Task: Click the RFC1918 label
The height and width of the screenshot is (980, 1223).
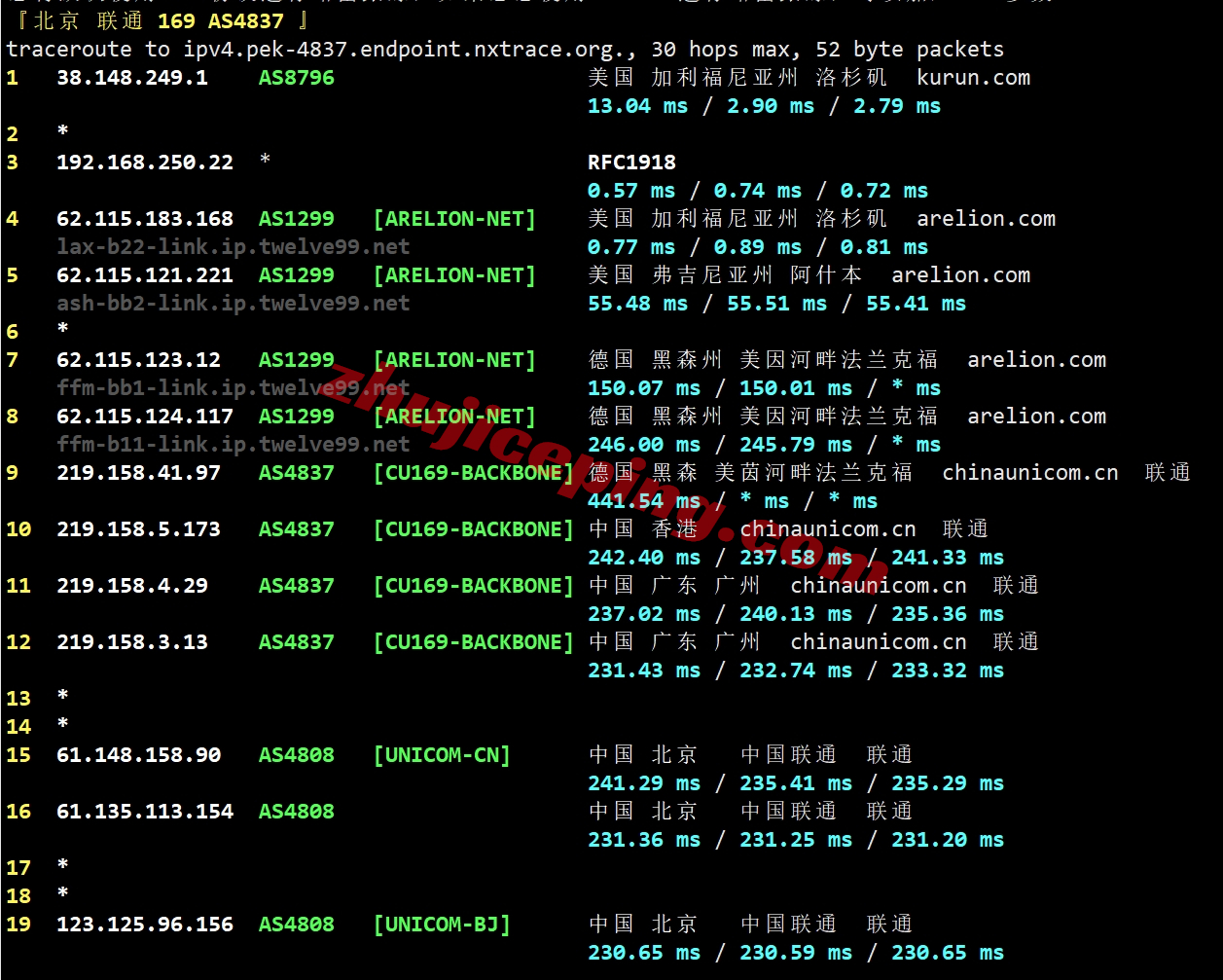Action: [x=632, y=163]
